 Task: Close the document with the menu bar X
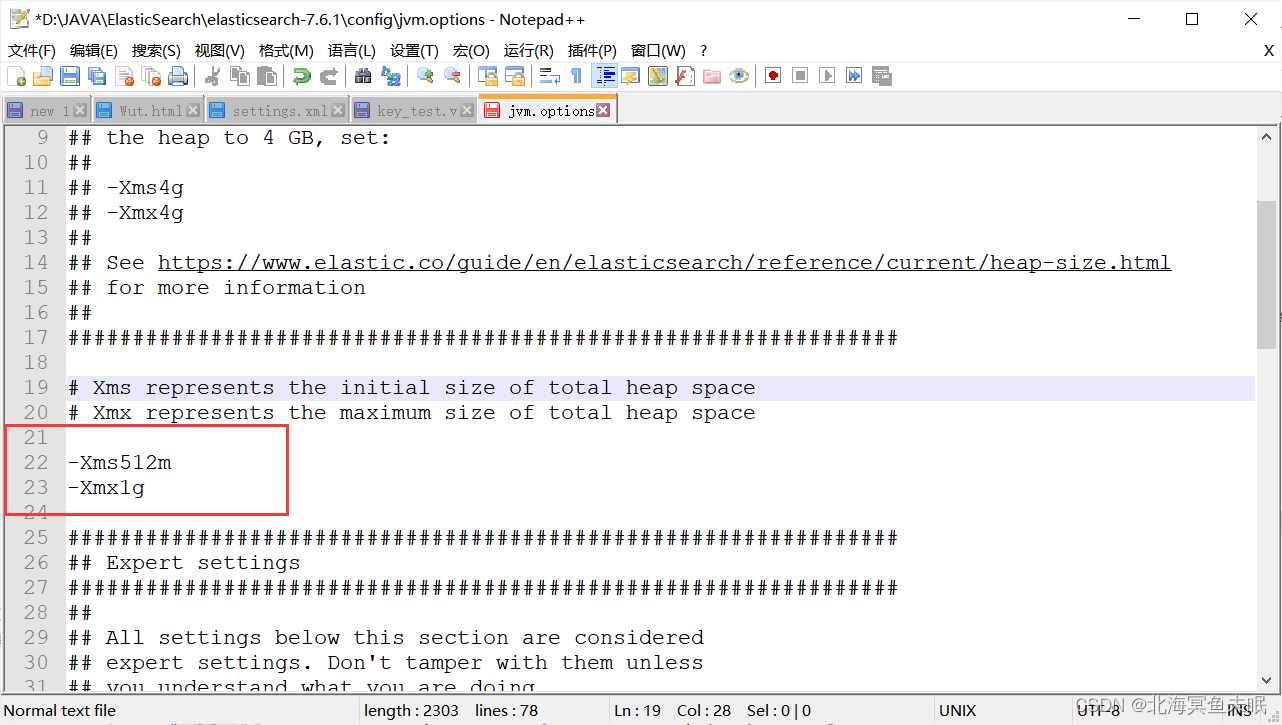coord(1269,50)
